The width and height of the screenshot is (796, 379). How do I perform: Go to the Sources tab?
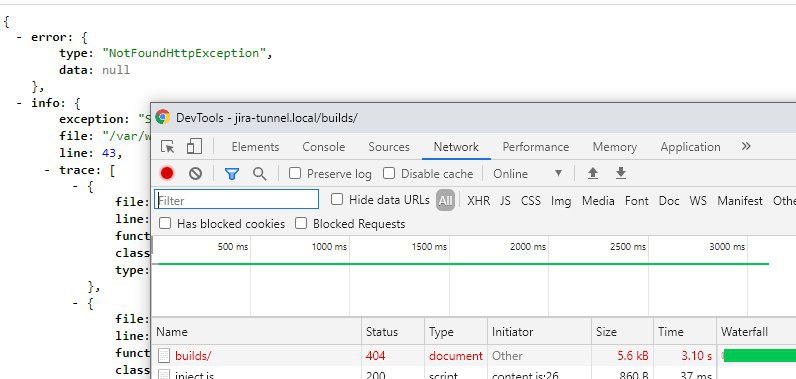(389, 147)
